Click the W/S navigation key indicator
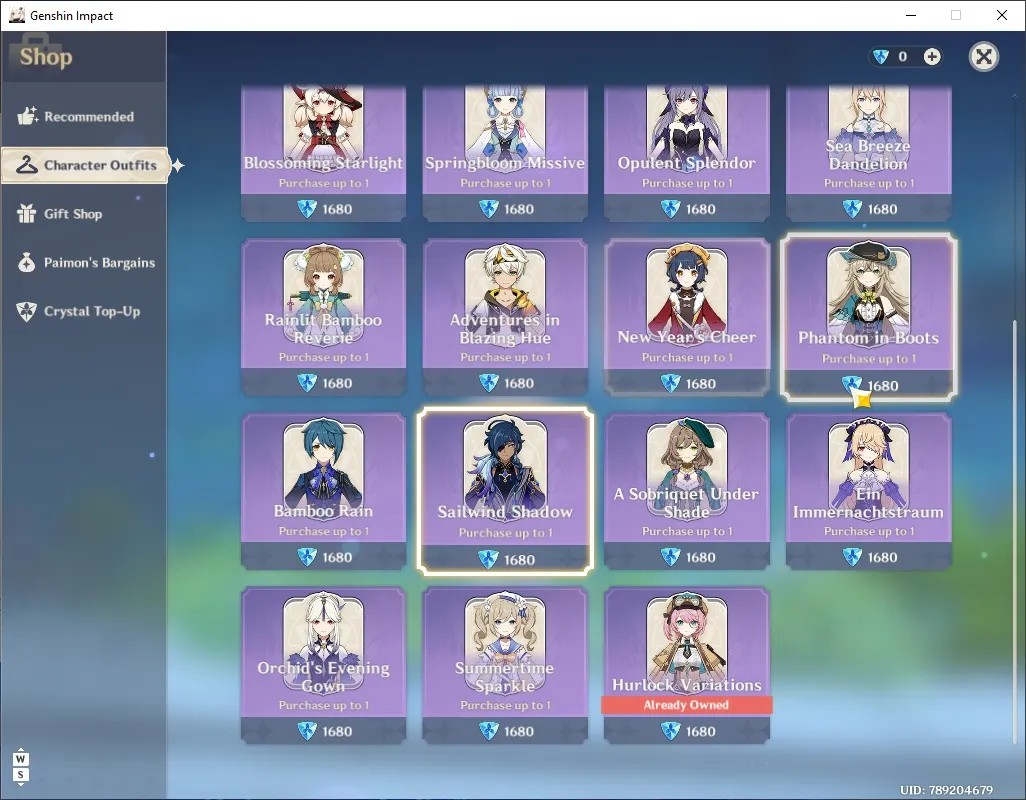This screenshot has width=1026, height=800. (20, 767)
